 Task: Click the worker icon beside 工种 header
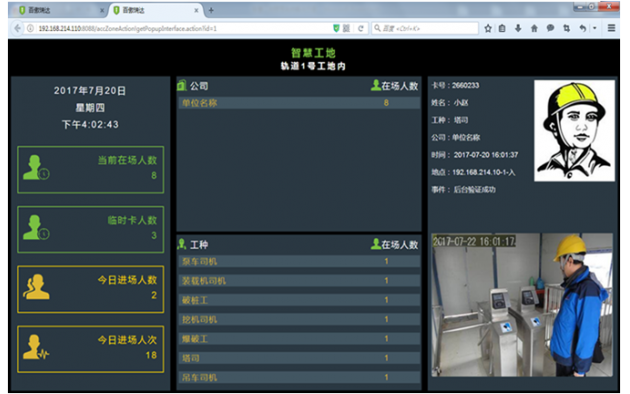pyautogui.click(x=182, y=244)
